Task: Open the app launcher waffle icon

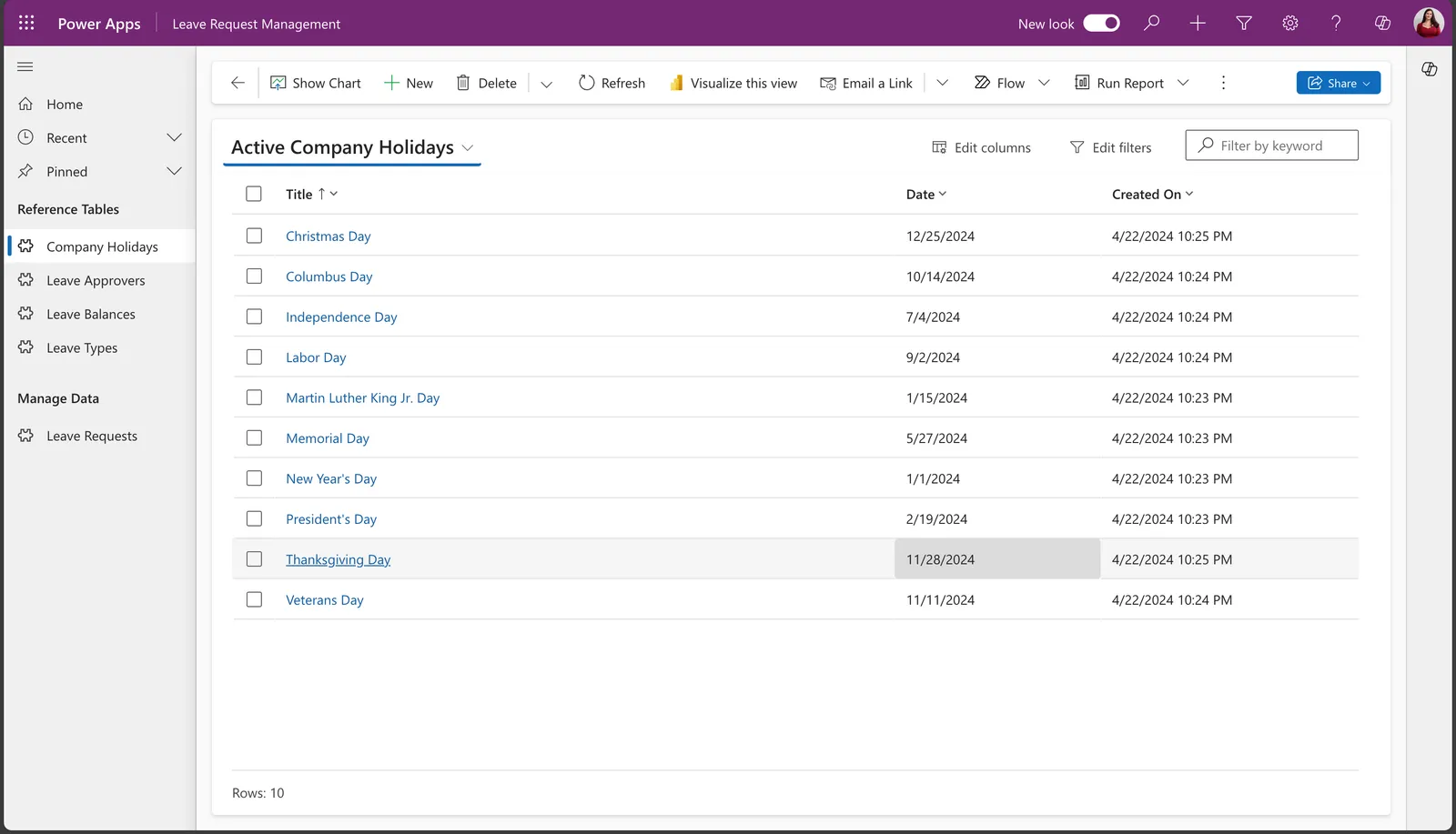Action: [26, 23]
